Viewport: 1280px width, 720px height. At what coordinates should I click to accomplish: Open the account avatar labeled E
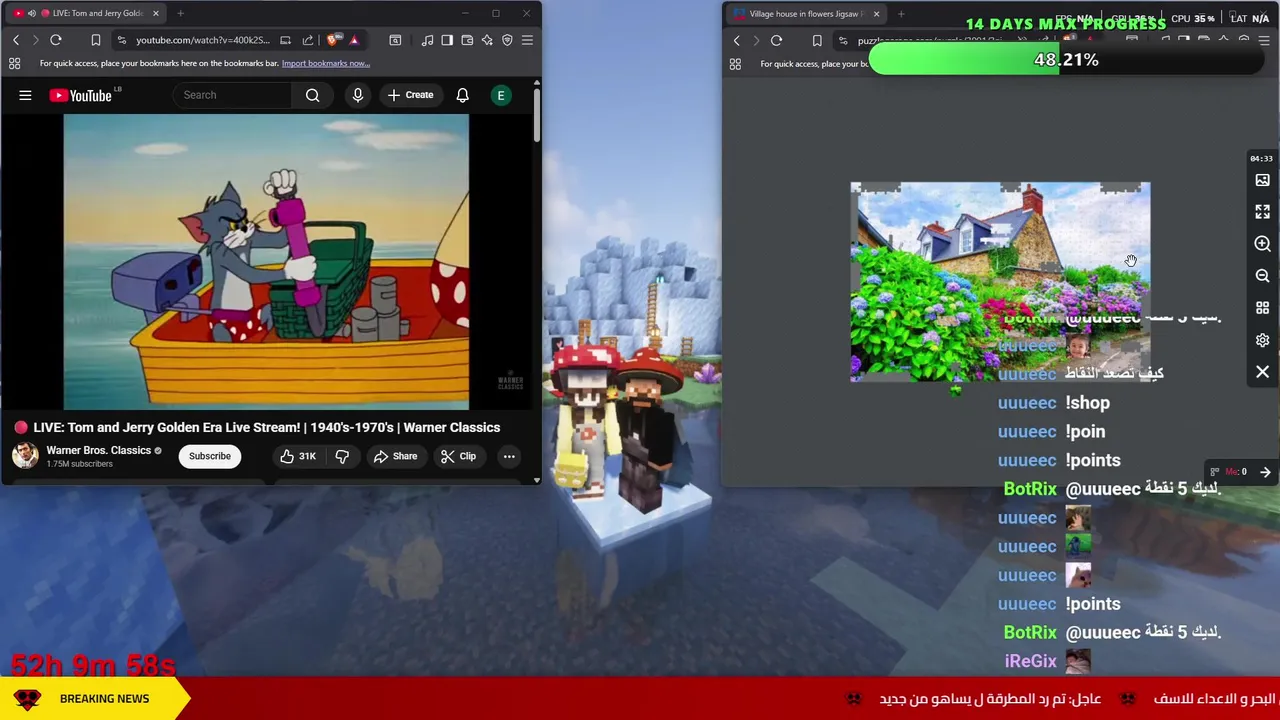coord(501,95)
